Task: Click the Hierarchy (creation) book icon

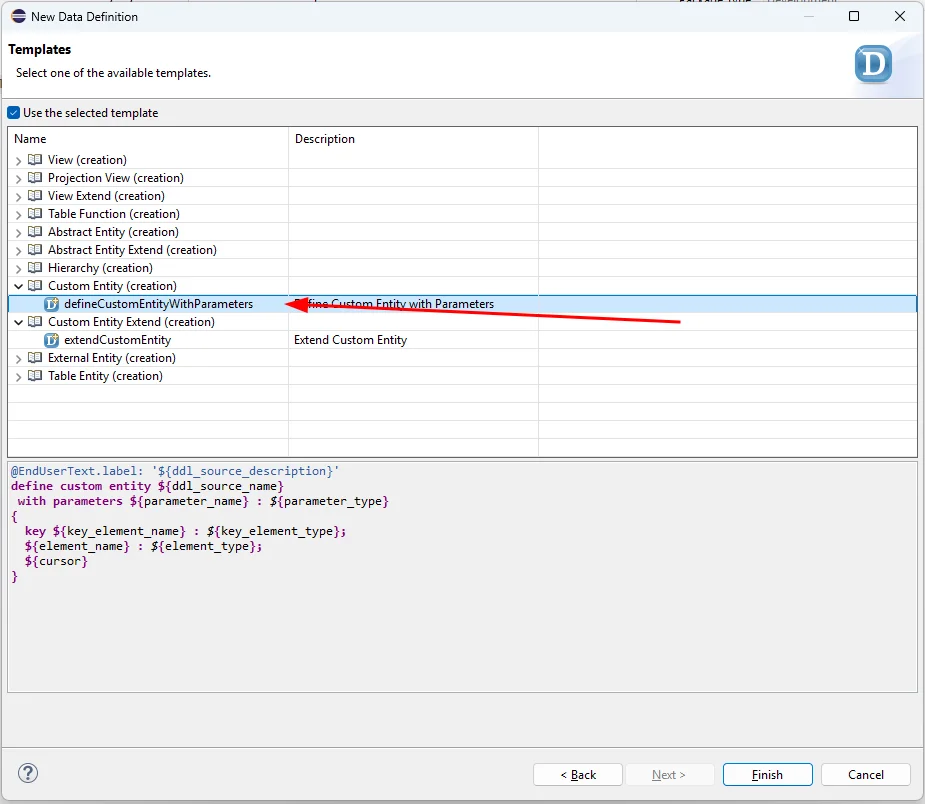Action: 35,267
